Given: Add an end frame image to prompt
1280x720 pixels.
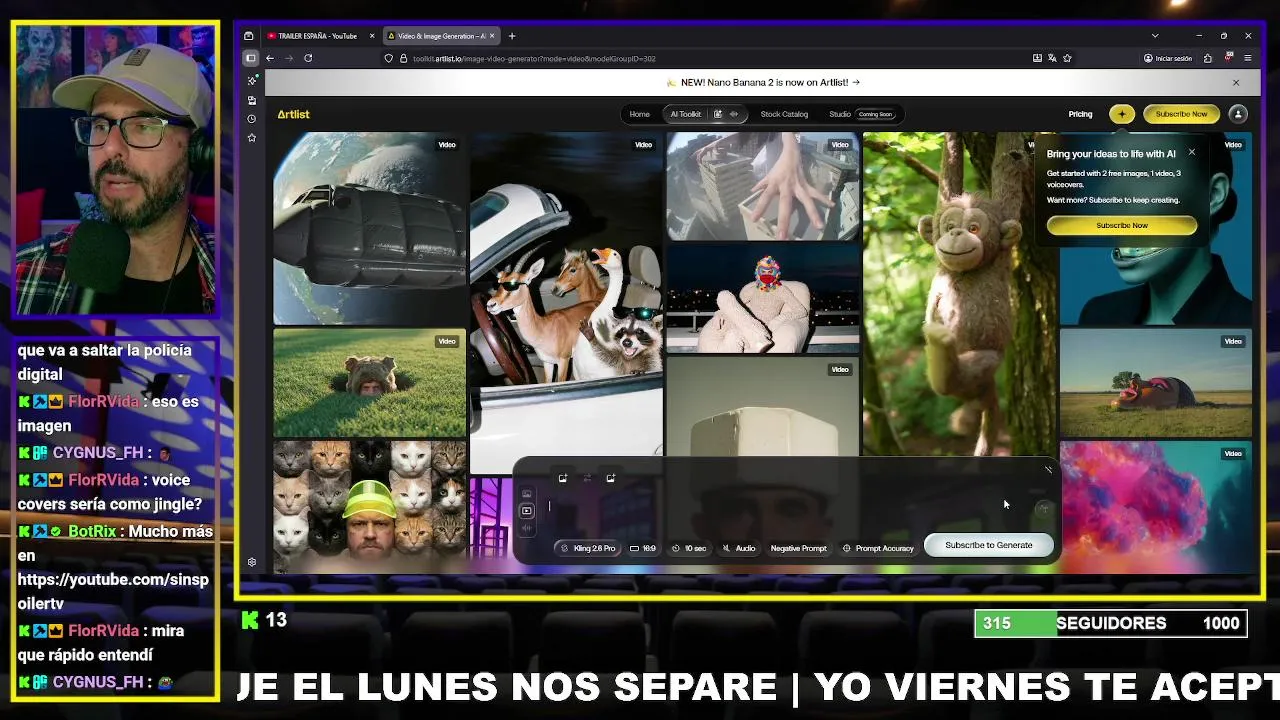Looking at the screenshot, I should pos(610,478).
